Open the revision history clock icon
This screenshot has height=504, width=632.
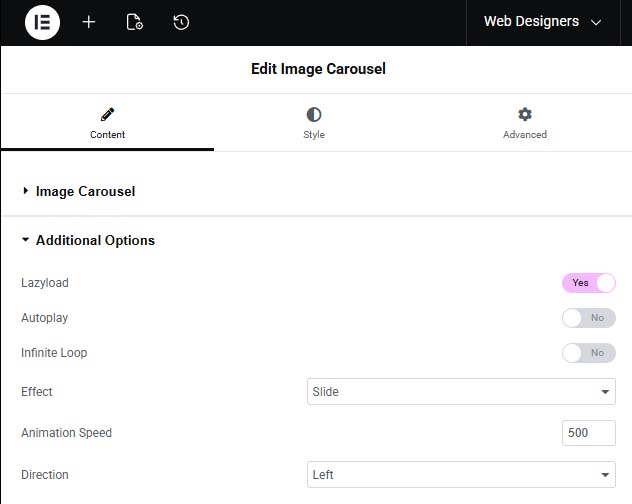click(x=181, y=22)
